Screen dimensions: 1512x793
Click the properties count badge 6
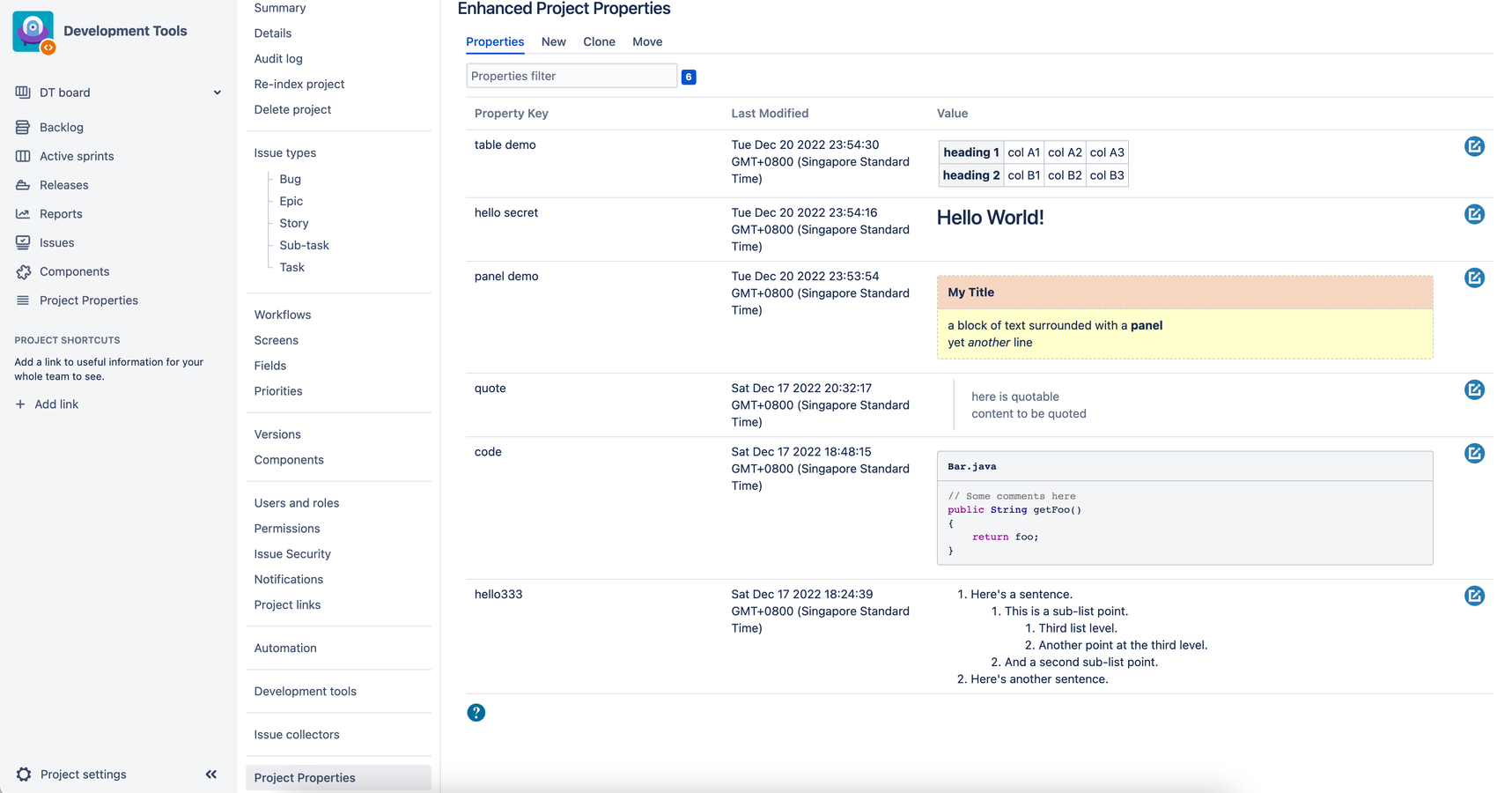(x=689, y=77)
